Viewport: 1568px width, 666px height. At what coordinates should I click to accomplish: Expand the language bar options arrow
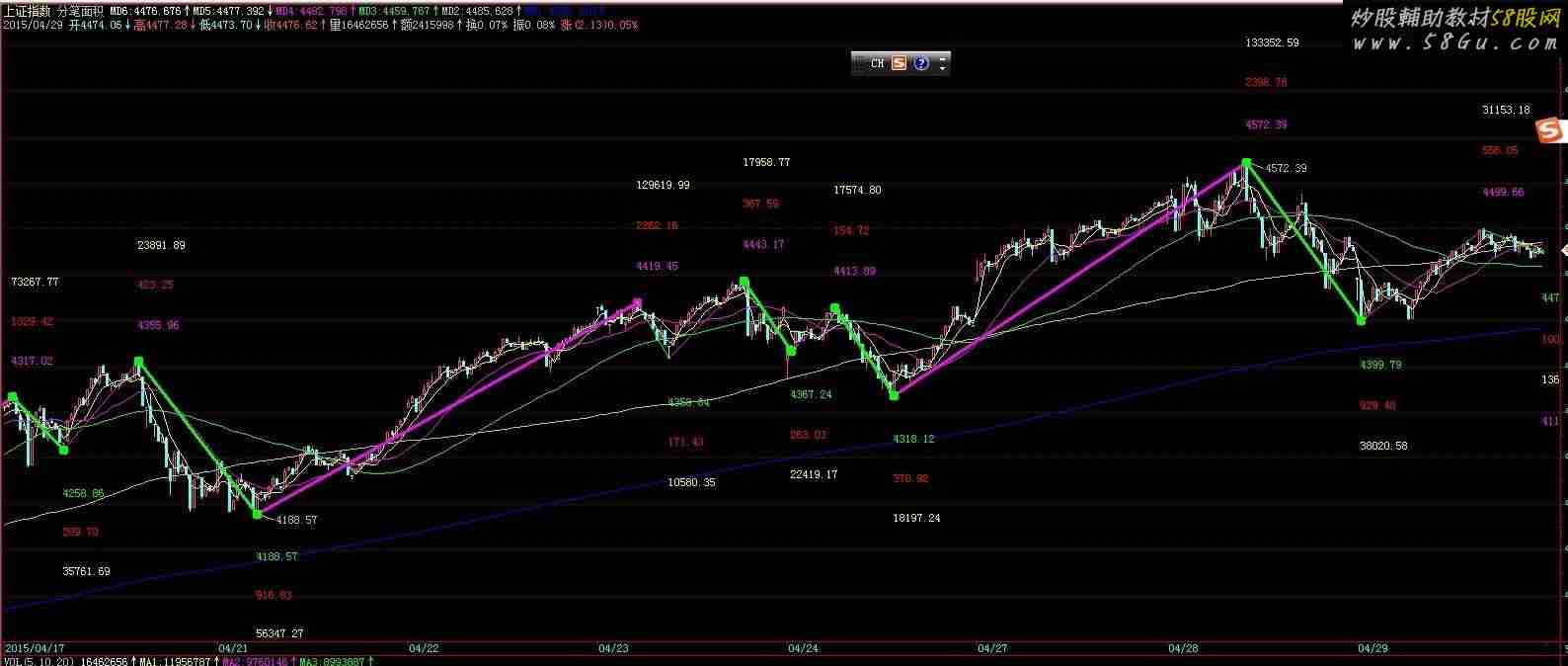click(x=942, y=63)
